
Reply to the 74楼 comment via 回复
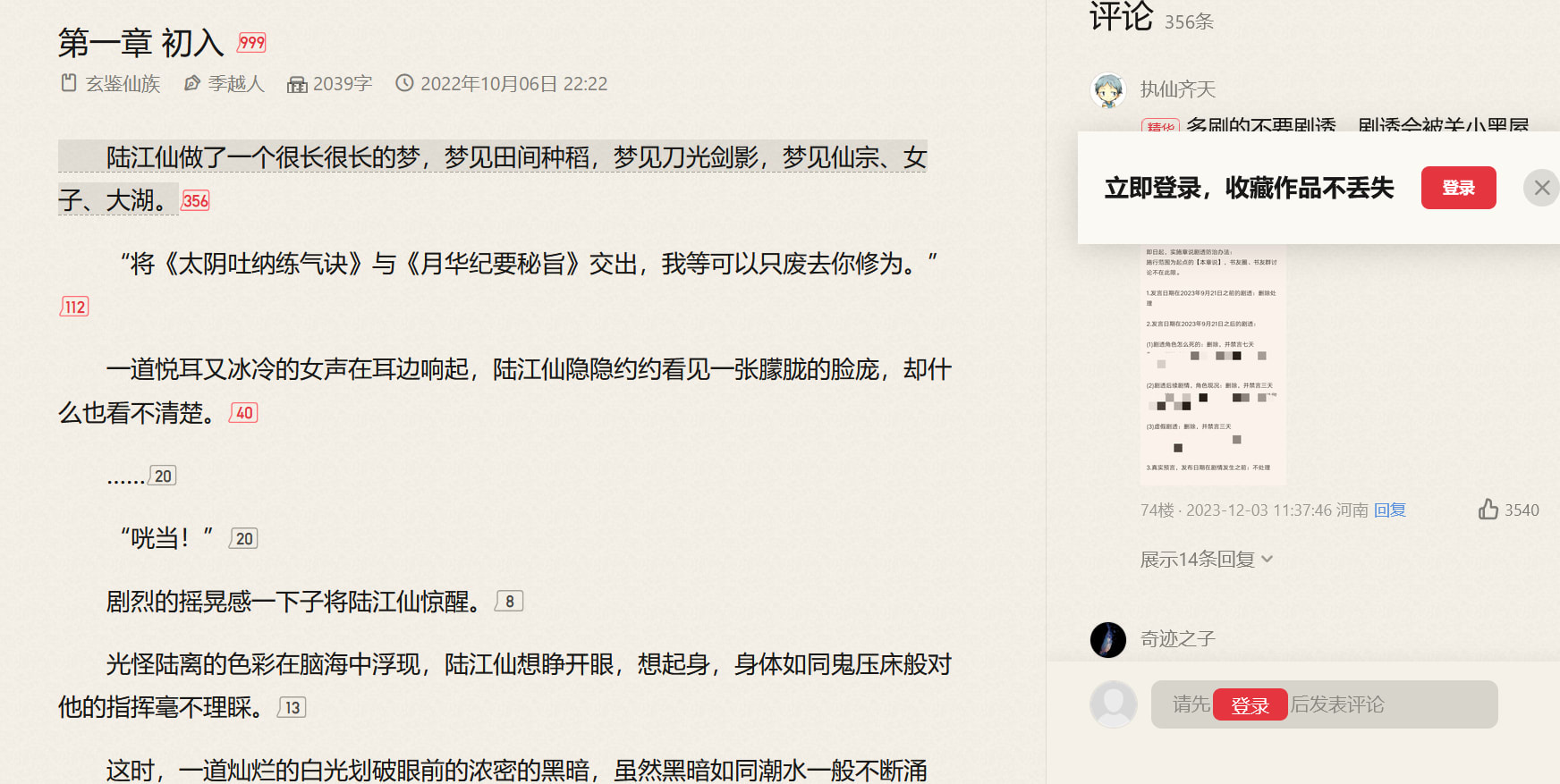1390,510
